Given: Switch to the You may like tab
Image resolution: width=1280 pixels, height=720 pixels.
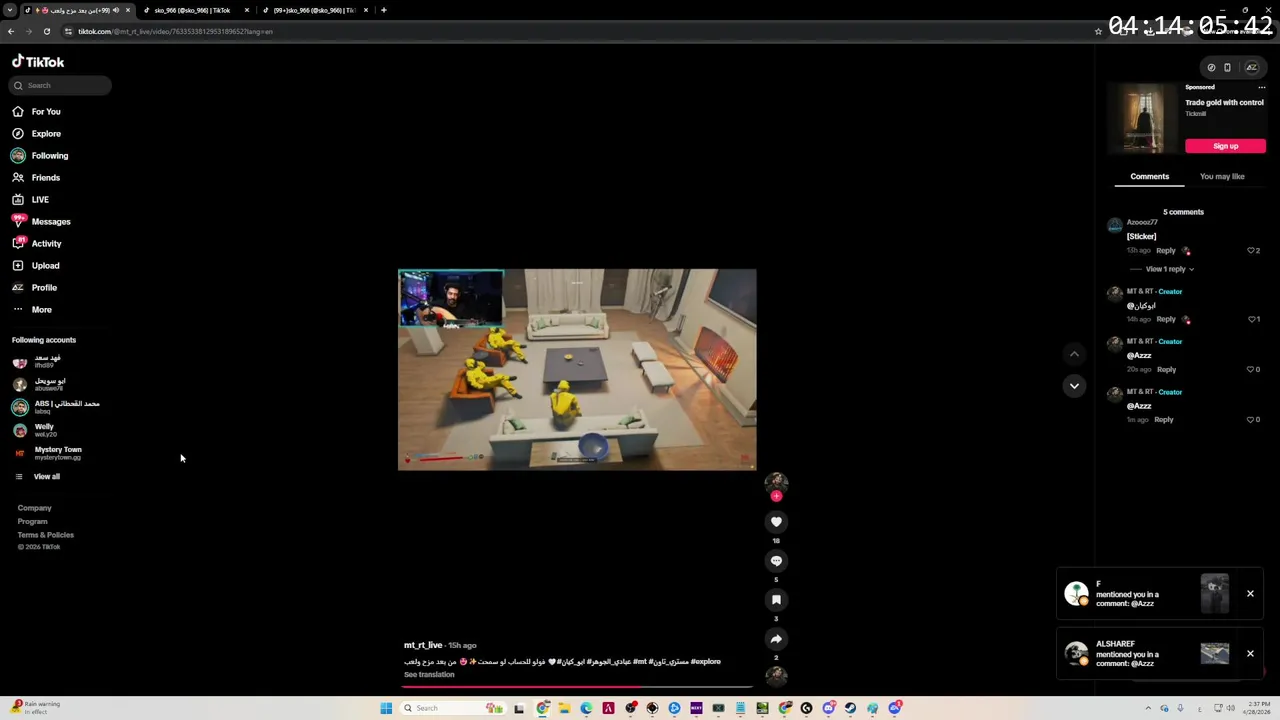Looking at the screenshot, I should pyautogui.click(x=1222, y=177).
